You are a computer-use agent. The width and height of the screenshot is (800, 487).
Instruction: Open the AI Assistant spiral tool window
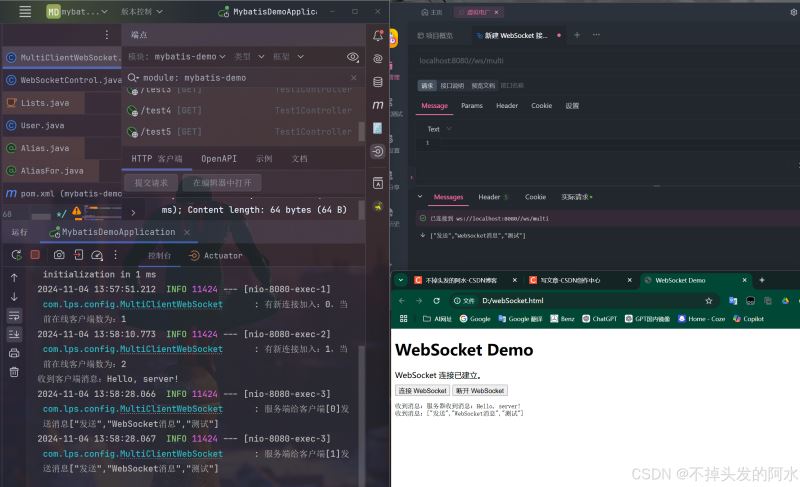[378, 59]
